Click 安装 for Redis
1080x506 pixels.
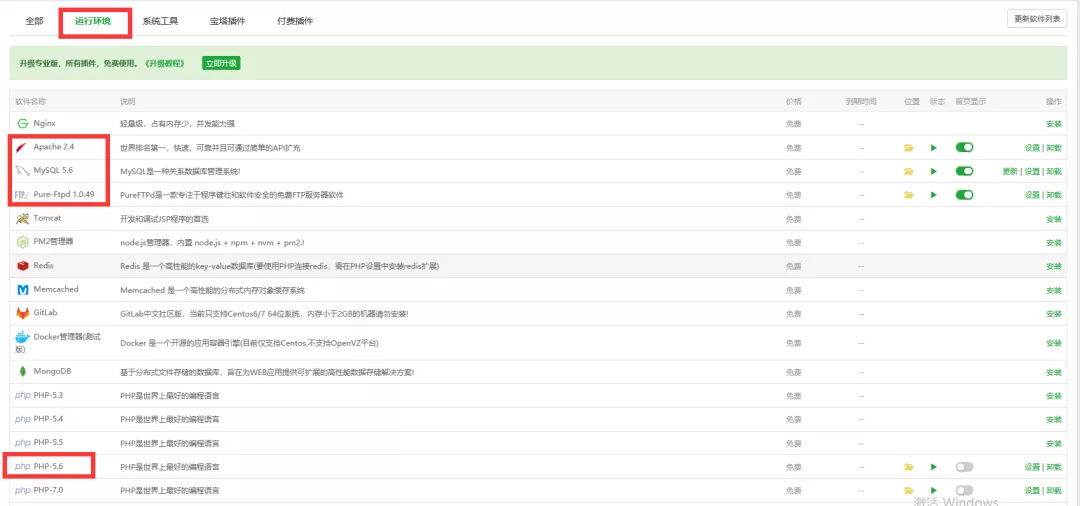1054,266
